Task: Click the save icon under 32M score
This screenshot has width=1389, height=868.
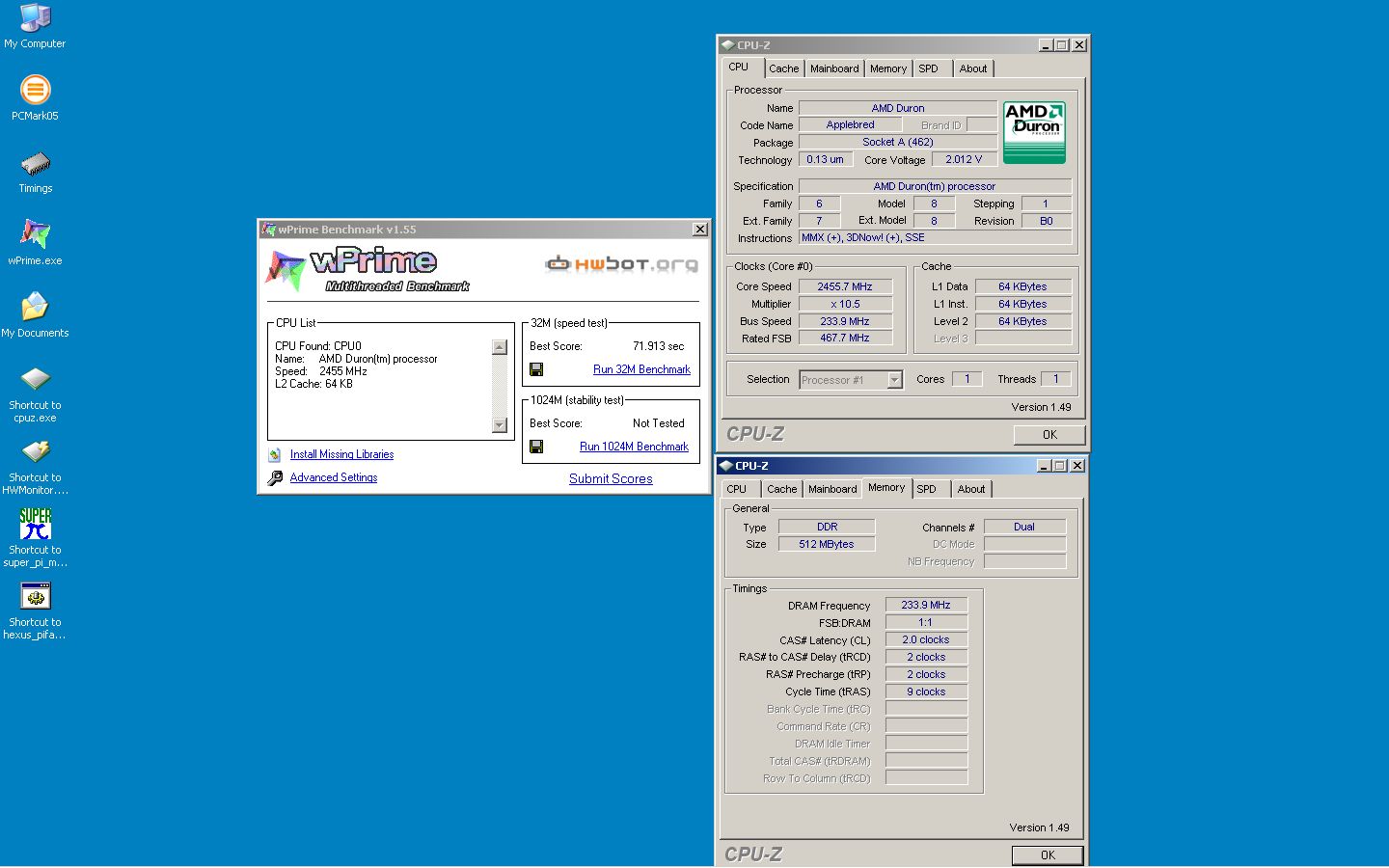Action: [536, 369]
